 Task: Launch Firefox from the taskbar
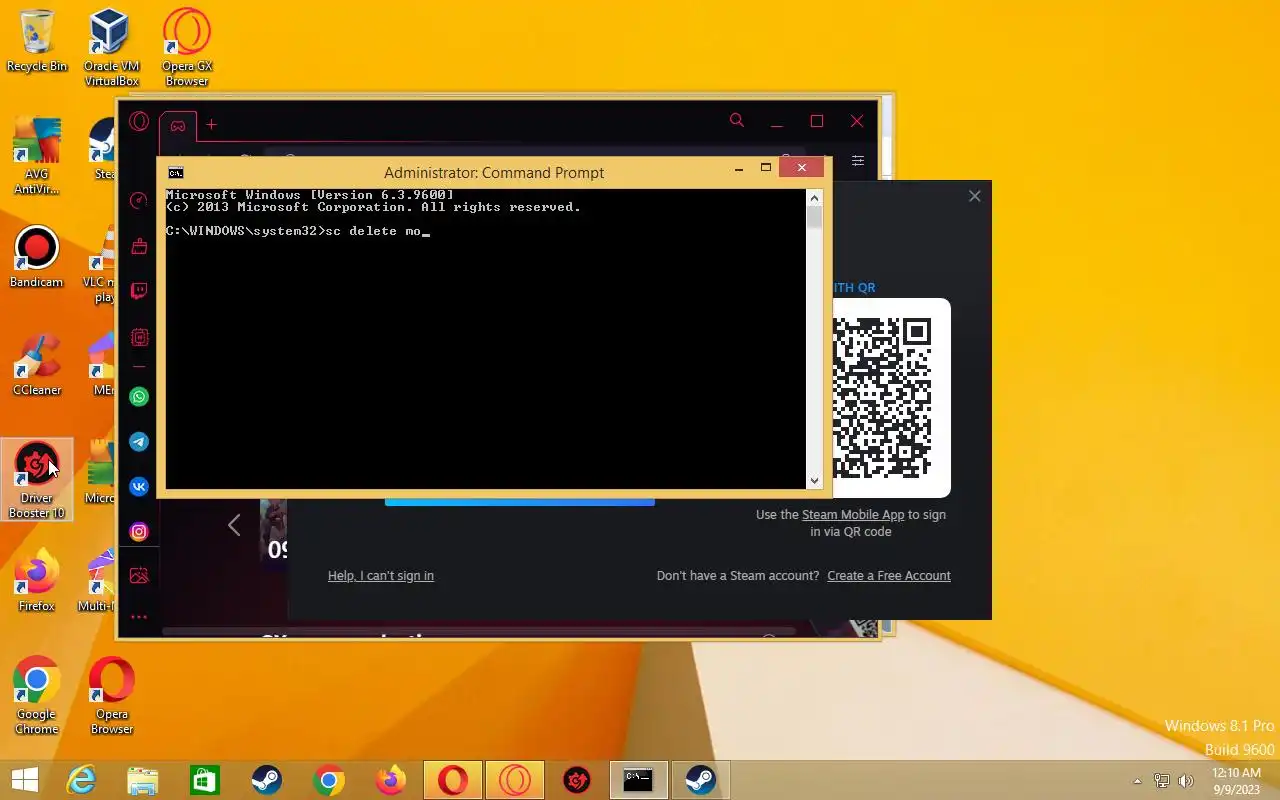point(391,780)
